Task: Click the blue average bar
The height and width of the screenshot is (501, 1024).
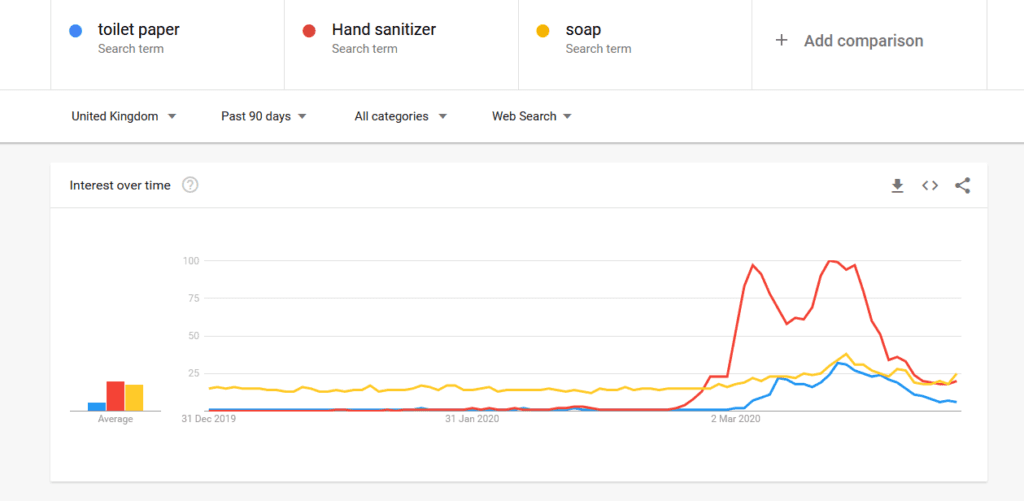Action: click(x=96, y=406)
